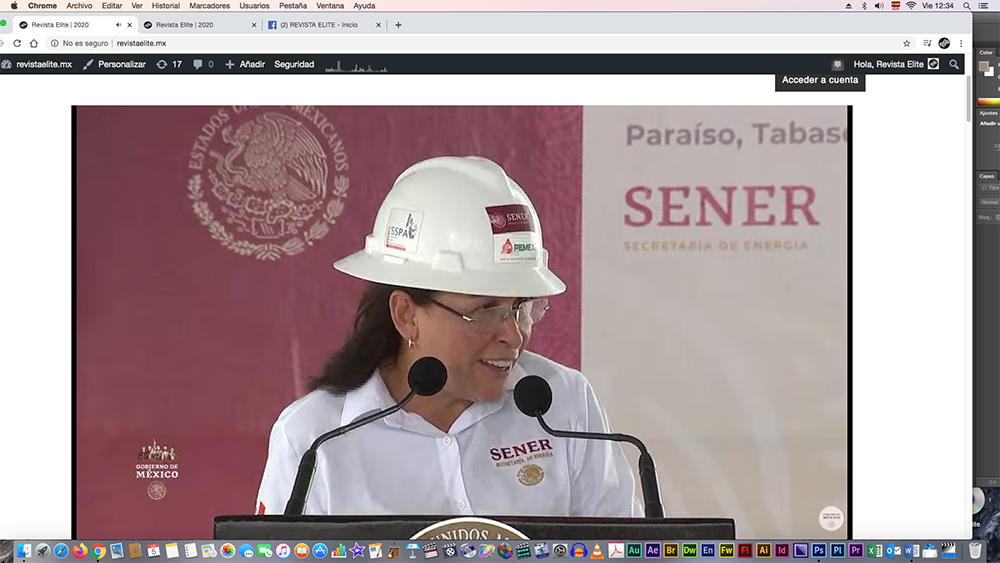This screenshot has width=1000, height=563.
Task: Open the revistaelite.mx admin bar site menu
Action: [x=37, y=64]
